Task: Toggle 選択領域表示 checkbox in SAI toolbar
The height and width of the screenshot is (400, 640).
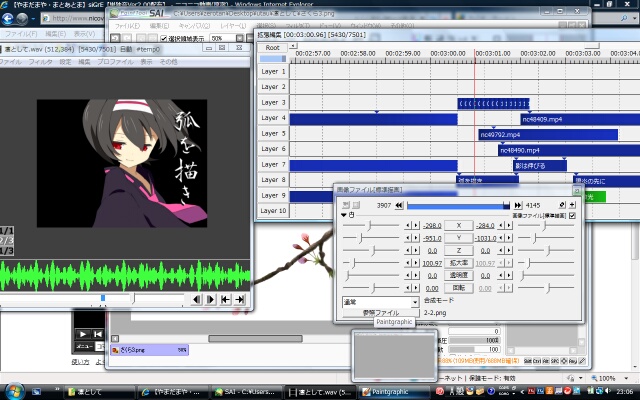Action: [164, 38]
